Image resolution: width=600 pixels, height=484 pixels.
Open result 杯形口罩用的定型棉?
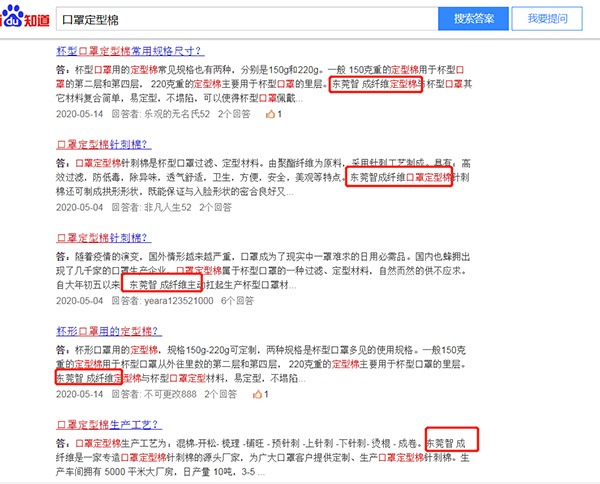coord(107,331)
